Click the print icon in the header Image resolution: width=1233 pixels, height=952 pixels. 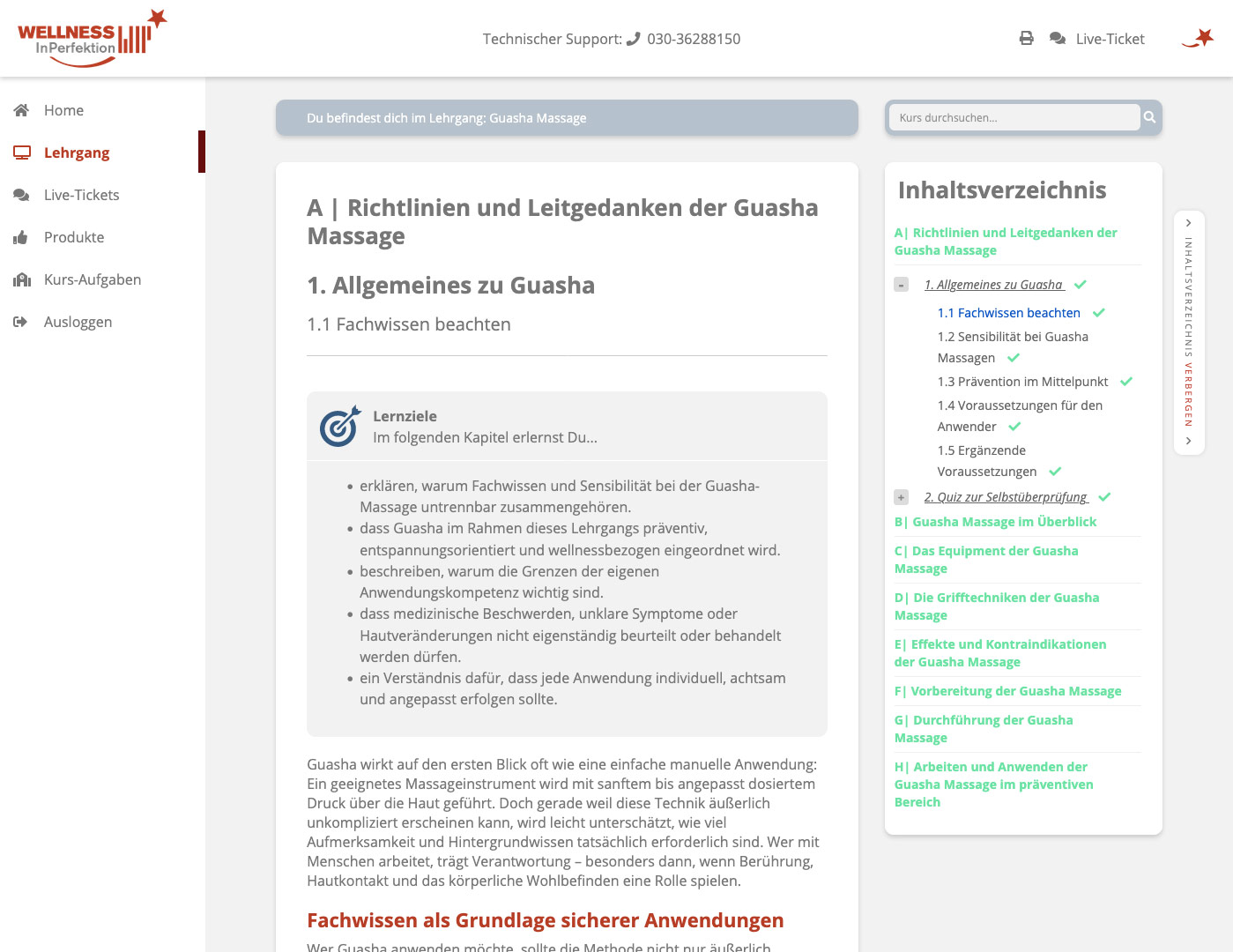(x=1026, y=39)
